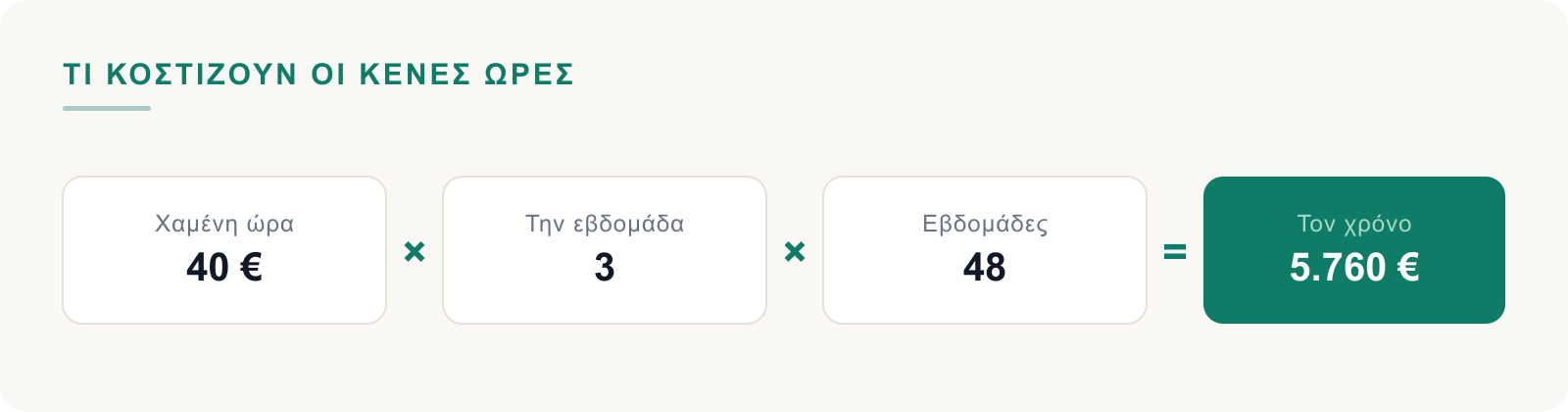Screen dimensions: 1568x412
Task: Click the second multiplication sign icon
Action: coord(795,252)
